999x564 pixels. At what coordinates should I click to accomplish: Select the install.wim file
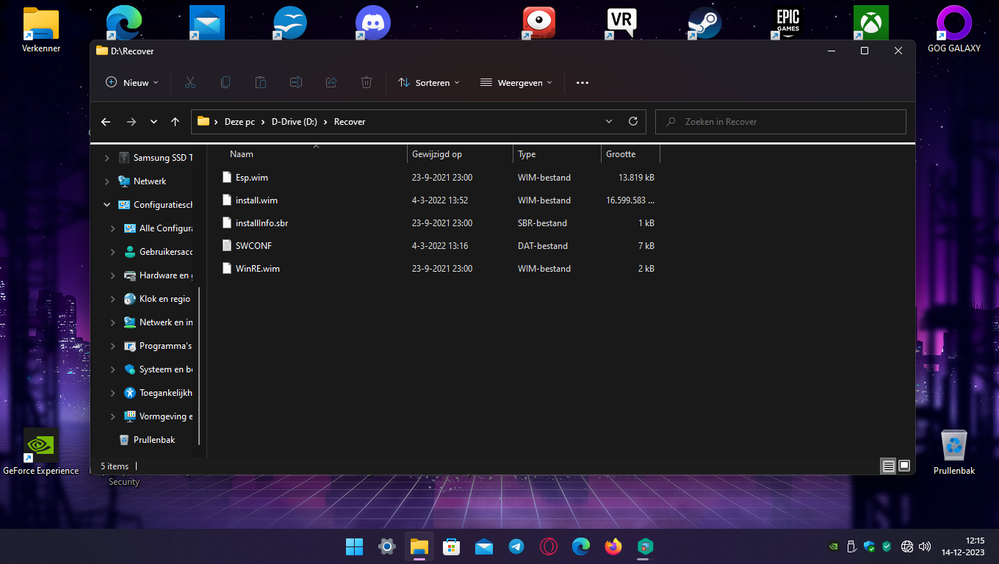(x=256, y=200)
